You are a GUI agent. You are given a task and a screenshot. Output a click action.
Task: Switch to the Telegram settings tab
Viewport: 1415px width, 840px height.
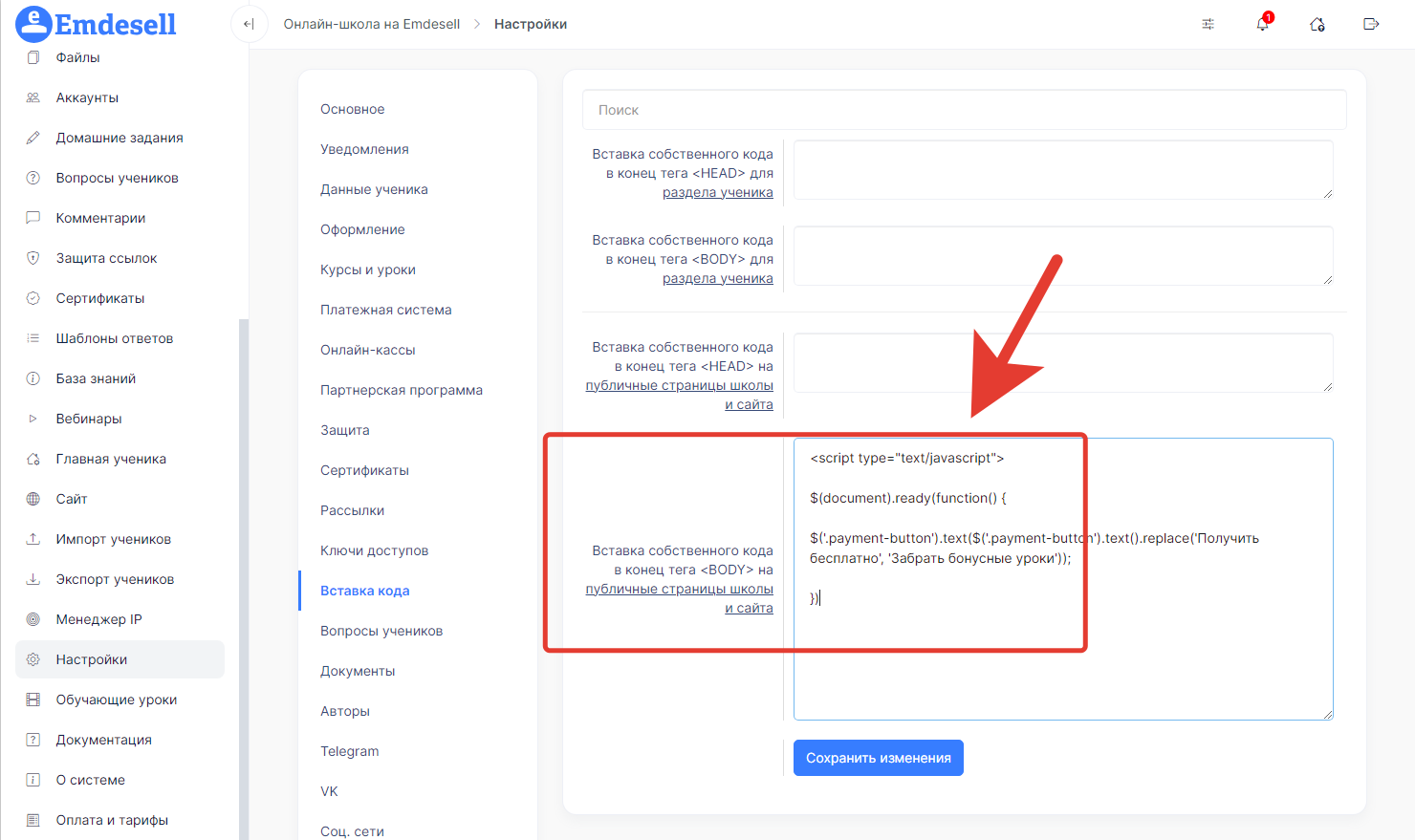click(349, 751)
